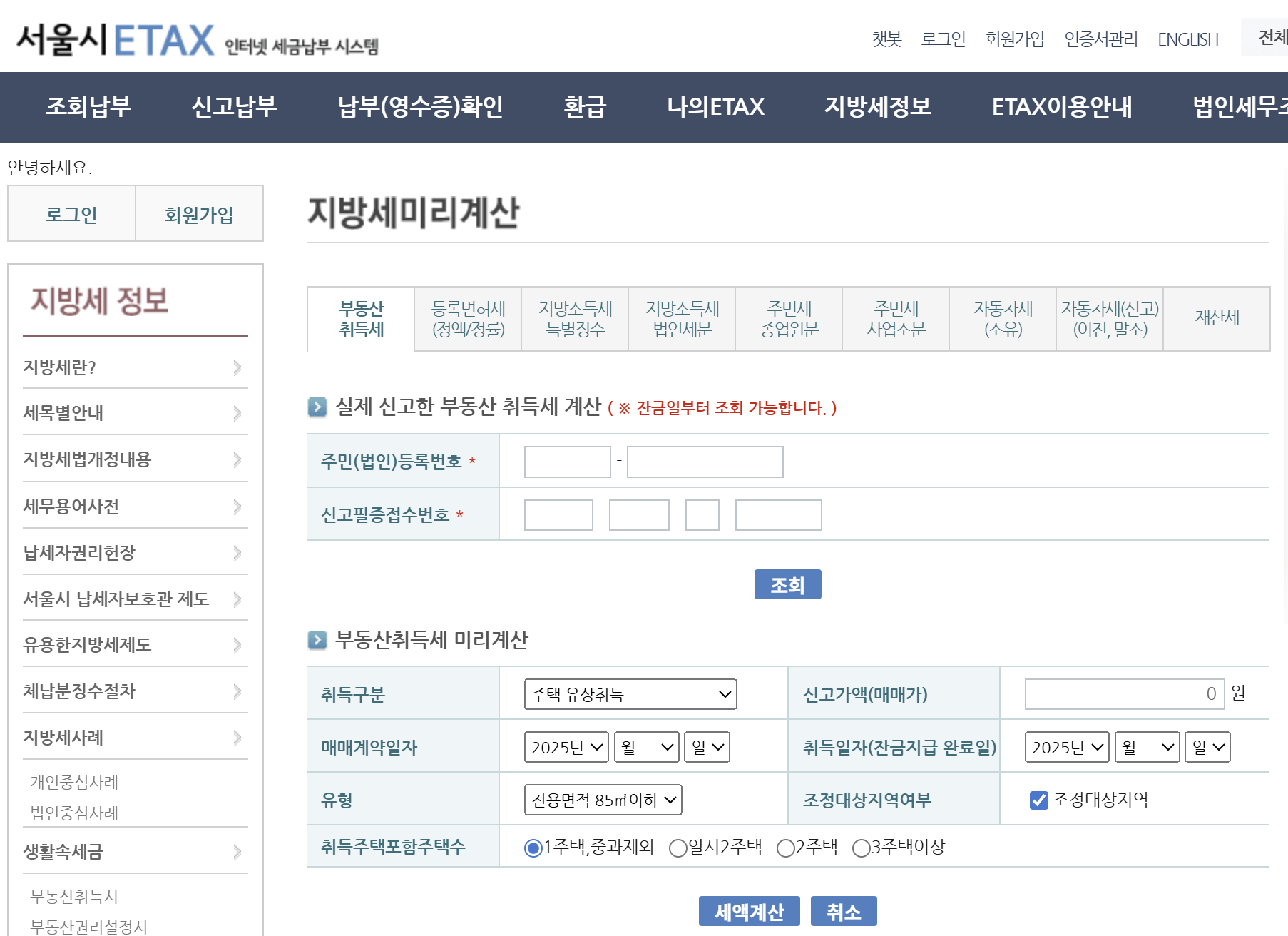1288x936 pixels.
Task: Switch to ENGLISH in header
Action: pos(1188,39)
